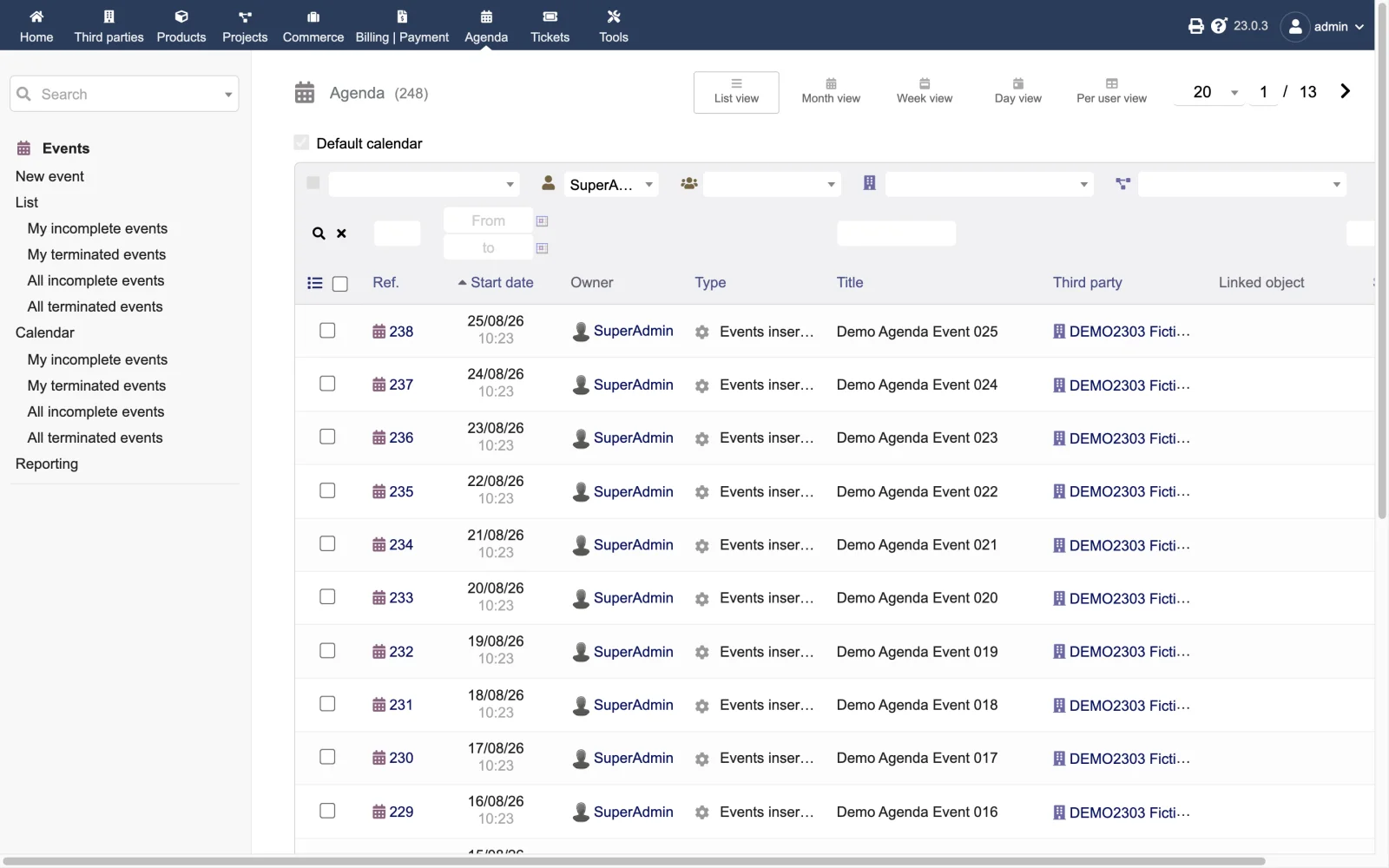Select all rows with header checkbox

click(x=340, y=284)
